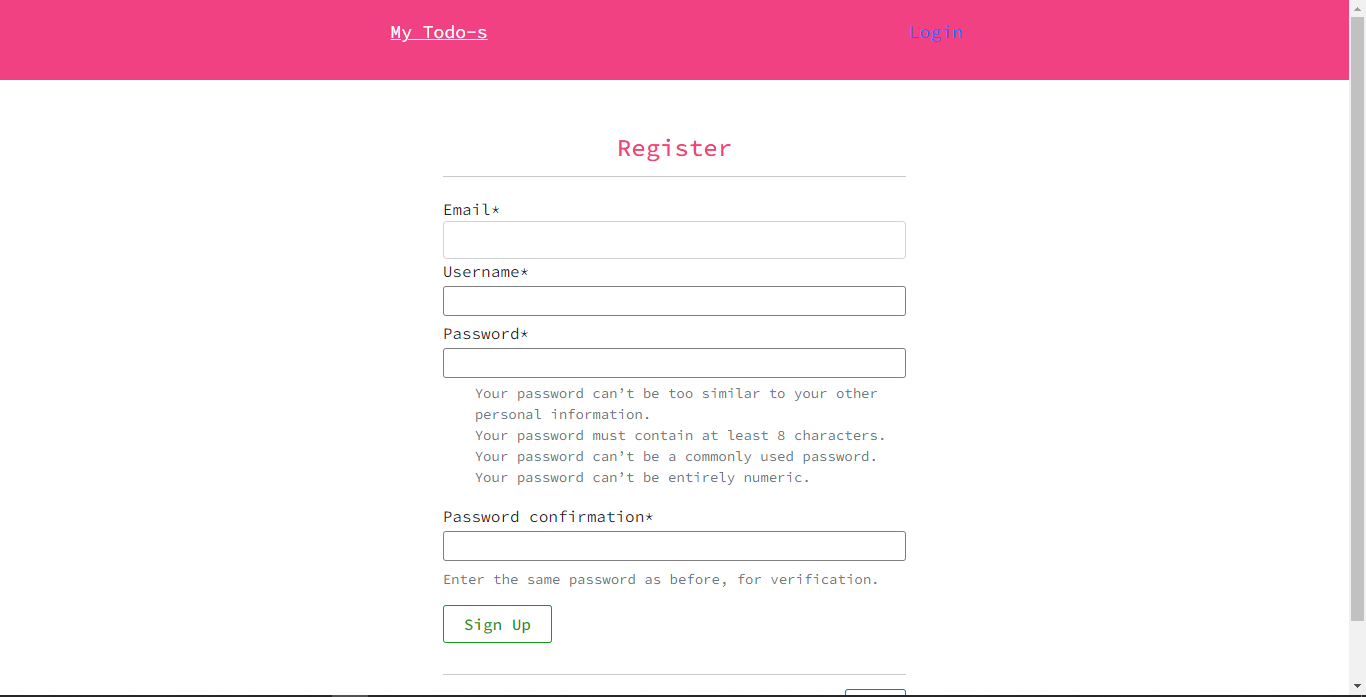Click the password requirements help text
Viewport: 1366px width, 697px height.
click(x=677, y=435)
